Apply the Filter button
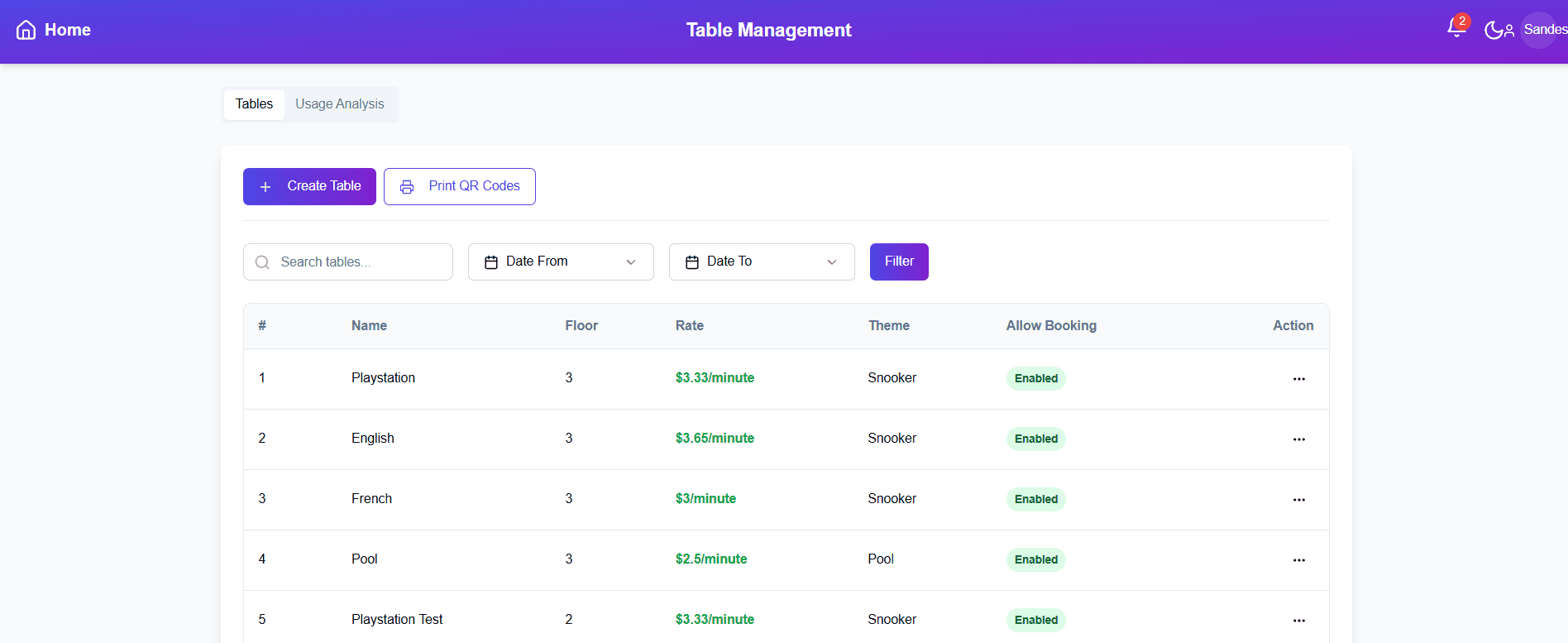1568x643 pixels. tap(899, 262)
